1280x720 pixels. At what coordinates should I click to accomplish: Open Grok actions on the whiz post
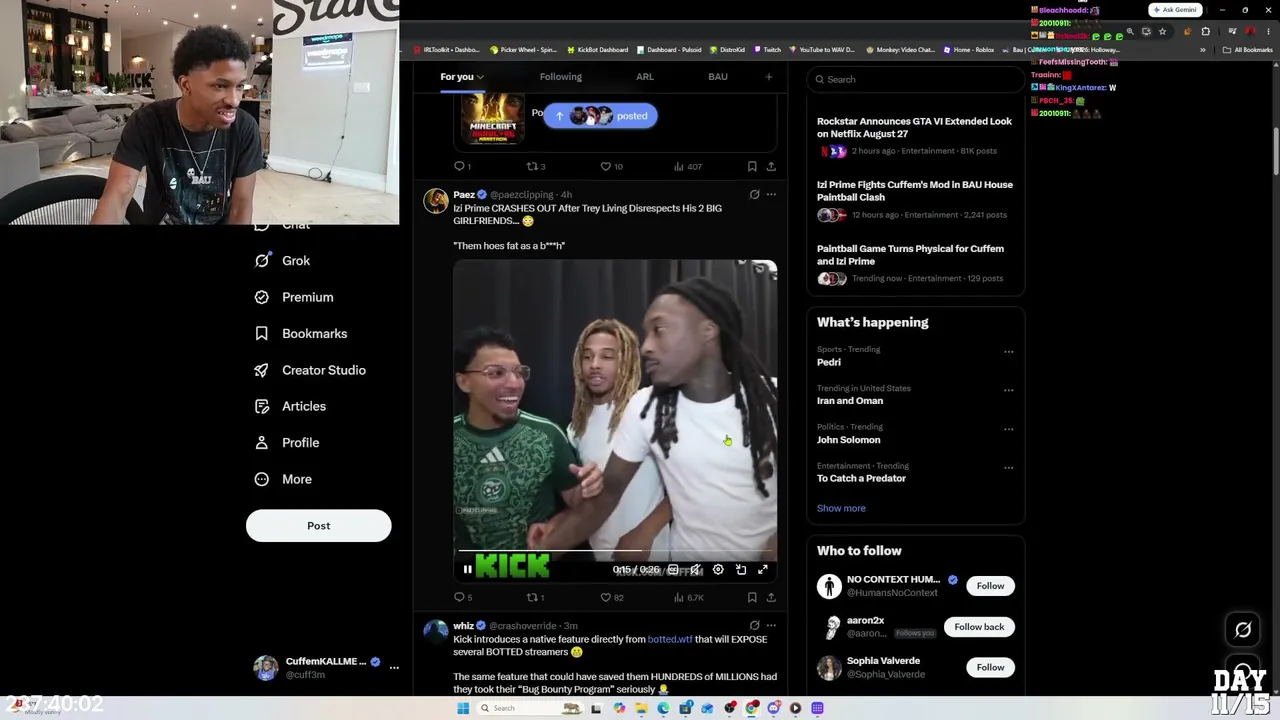click(x=754, y=625)
